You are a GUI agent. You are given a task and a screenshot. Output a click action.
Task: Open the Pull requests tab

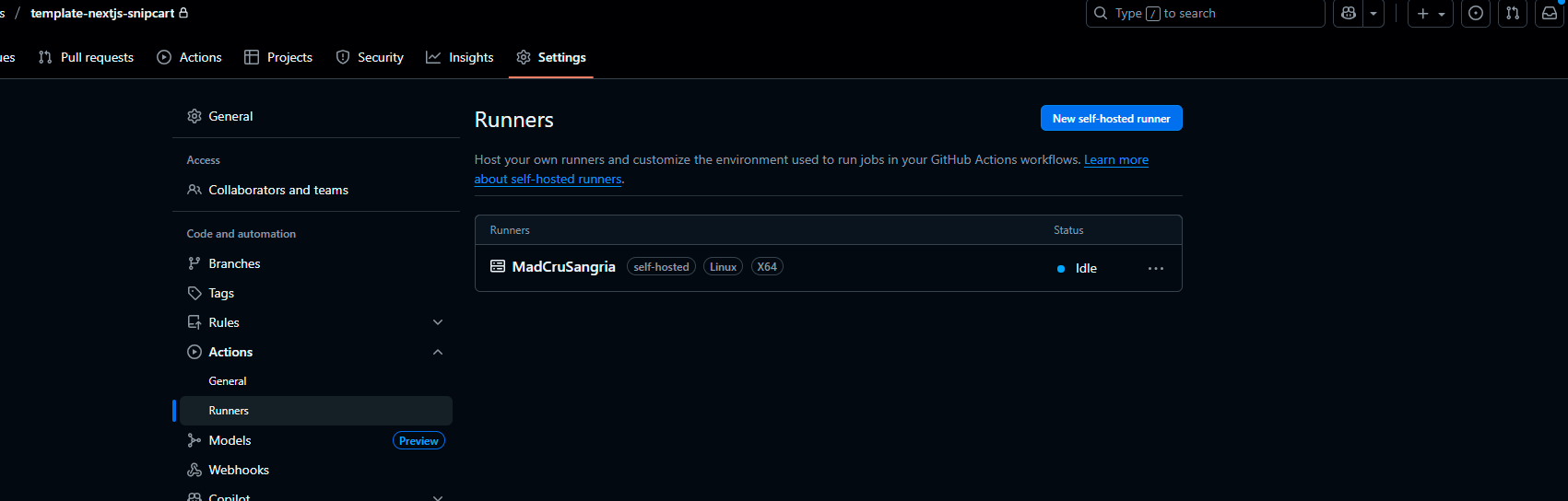click(86, 57)
